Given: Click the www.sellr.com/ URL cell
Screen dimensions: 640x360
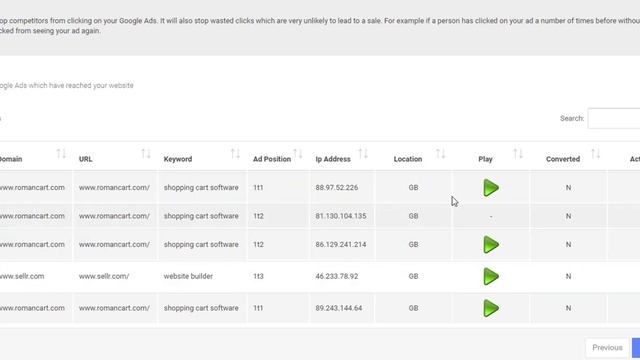Looking at the screenshot, I should [x=104, y=276].
